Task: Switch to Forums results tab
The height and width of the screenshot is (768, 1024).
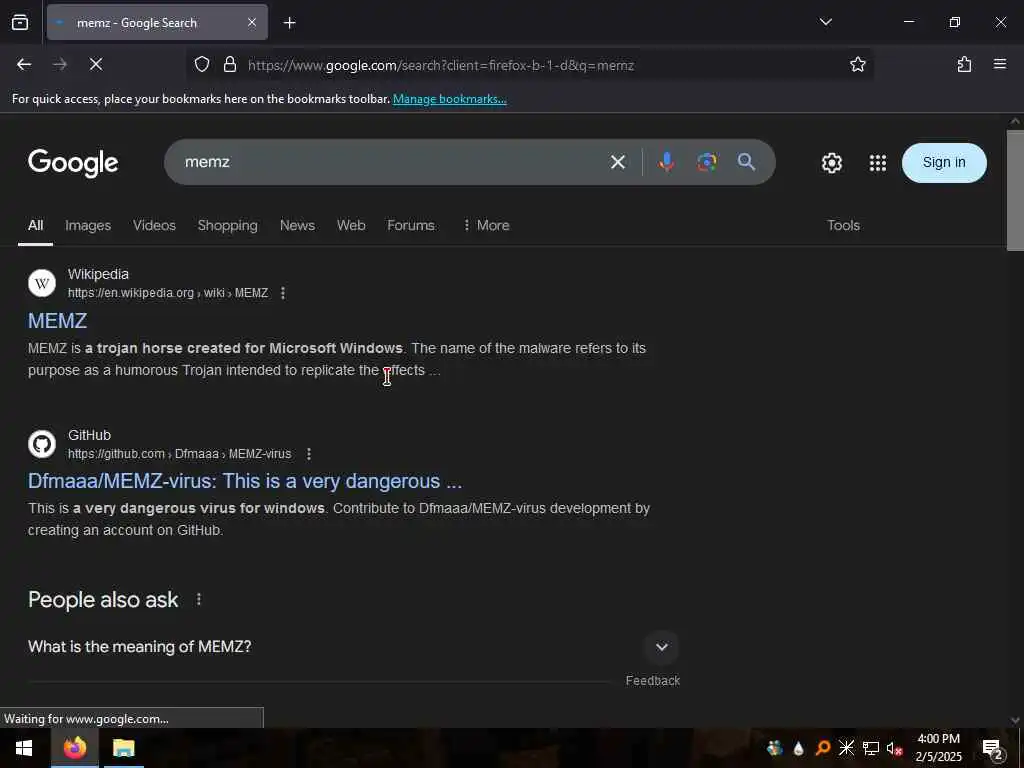Action: 411,225
